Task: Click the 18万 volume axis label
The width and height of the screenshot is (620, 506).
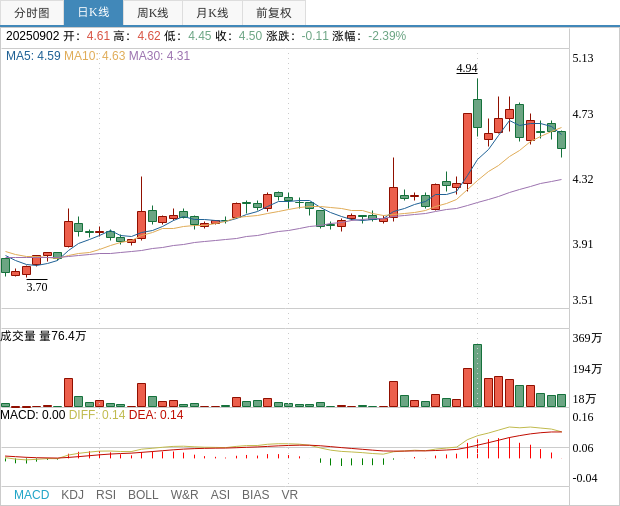Action: (x=584, y=399)
